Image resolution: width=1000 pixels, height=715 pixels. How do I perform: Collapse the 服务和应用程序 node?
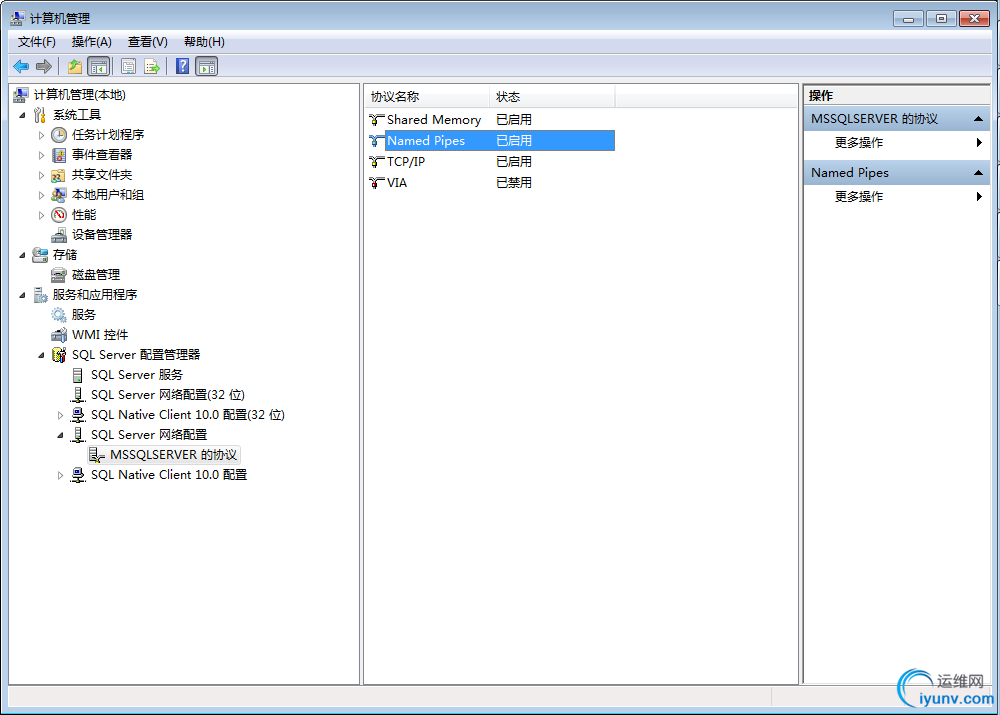[x=22, y=295]
